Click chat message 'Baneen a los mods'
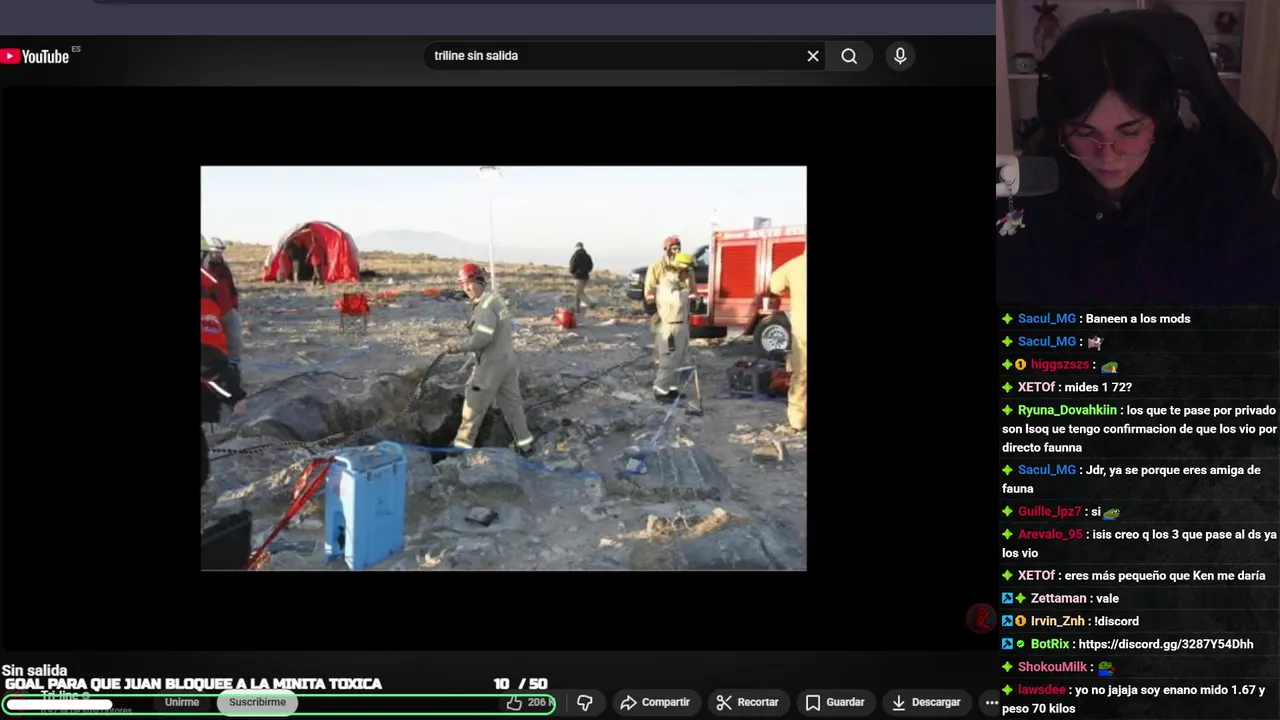Viewport: 1280px width, 720px height. pos(1138,319)
